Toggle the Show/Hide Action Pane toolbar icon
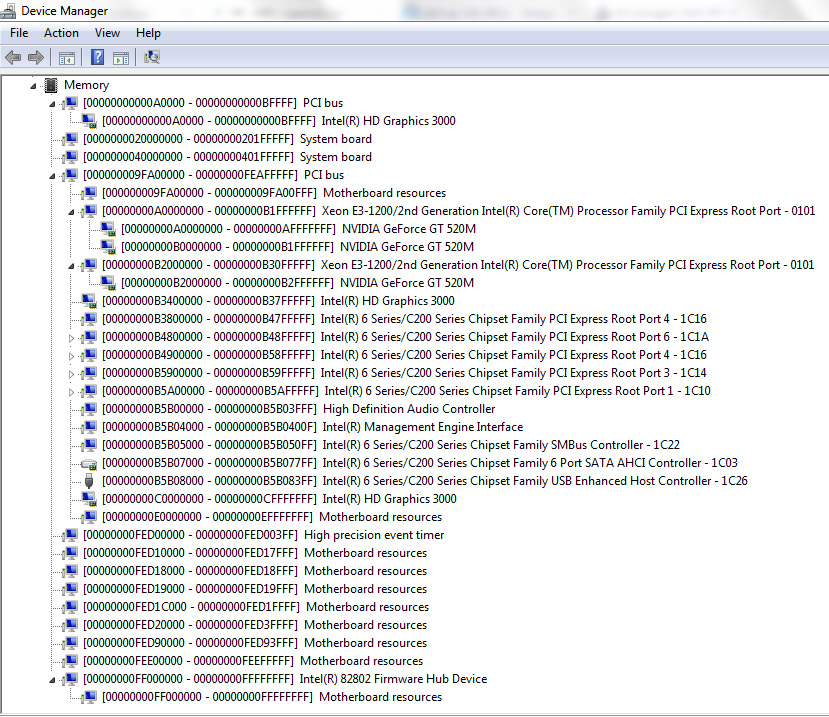 [x=121, y=58]
